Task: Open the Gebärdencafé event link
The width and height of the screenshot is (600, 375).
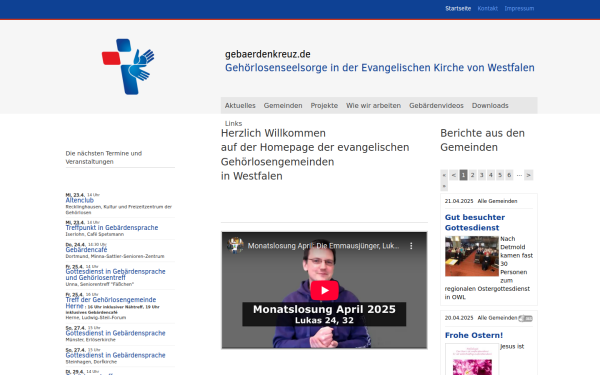Action: [x=86, y=250]
